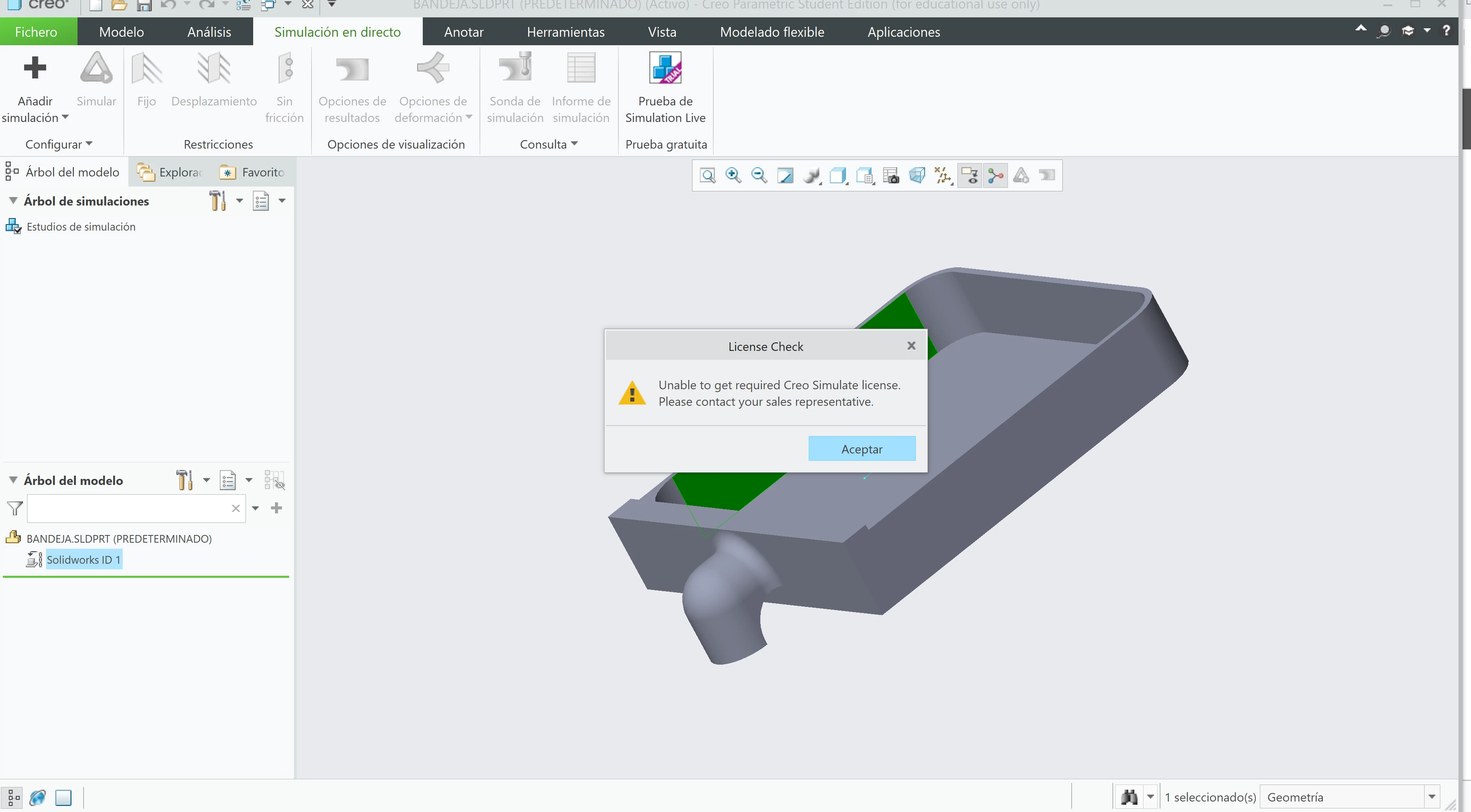The height and width of the screenshot is (812, 1471).
Task: Close the License Check dialog with X
Action: click(911, 346)
